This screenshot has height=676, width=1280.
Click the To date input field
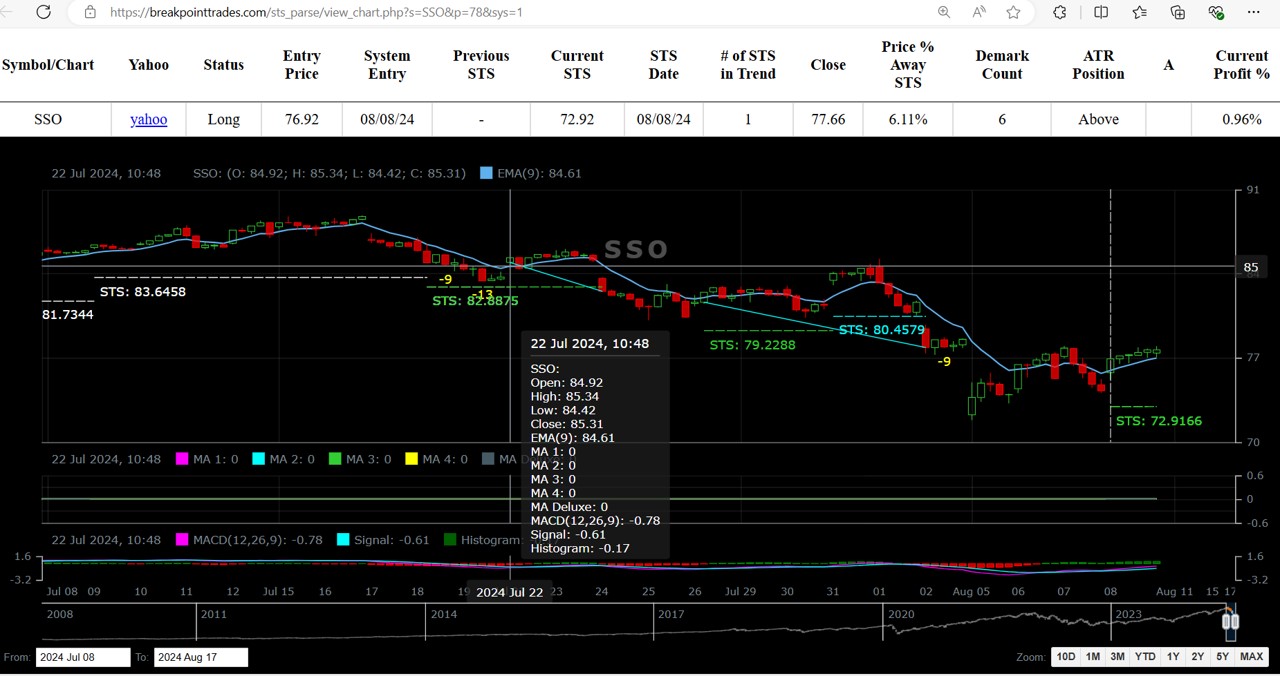(200, 657)
